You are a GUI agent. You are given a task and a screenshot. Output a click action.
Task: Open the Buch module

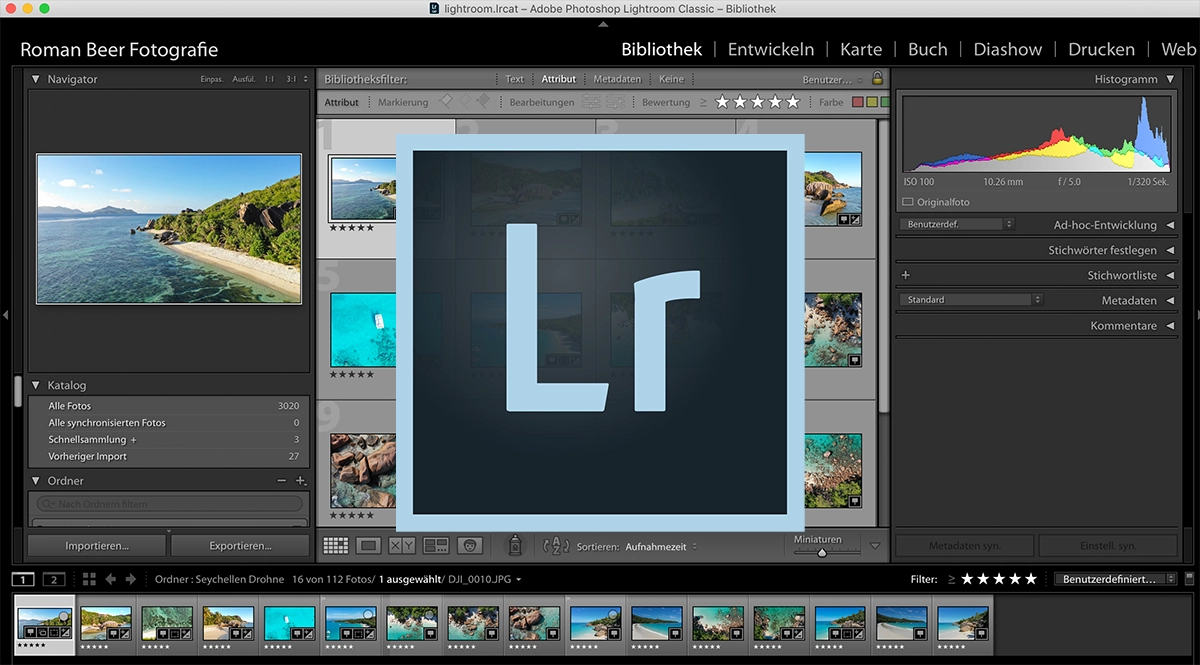tap(927, 49)
